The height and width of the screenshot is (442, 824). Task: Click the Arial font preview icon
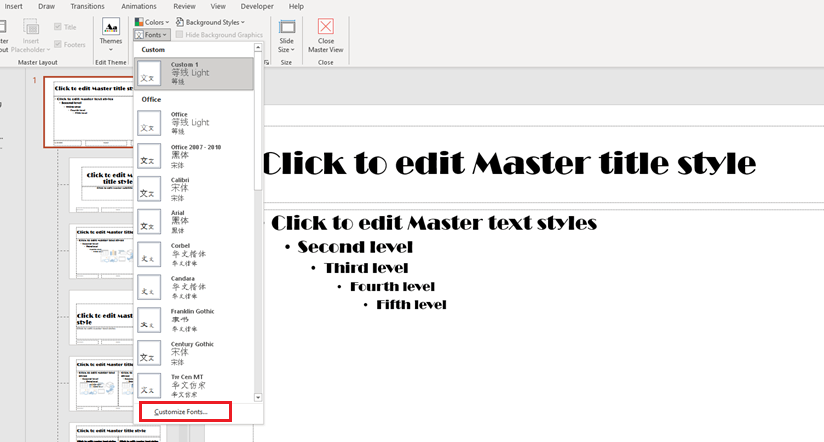point(149,221)
